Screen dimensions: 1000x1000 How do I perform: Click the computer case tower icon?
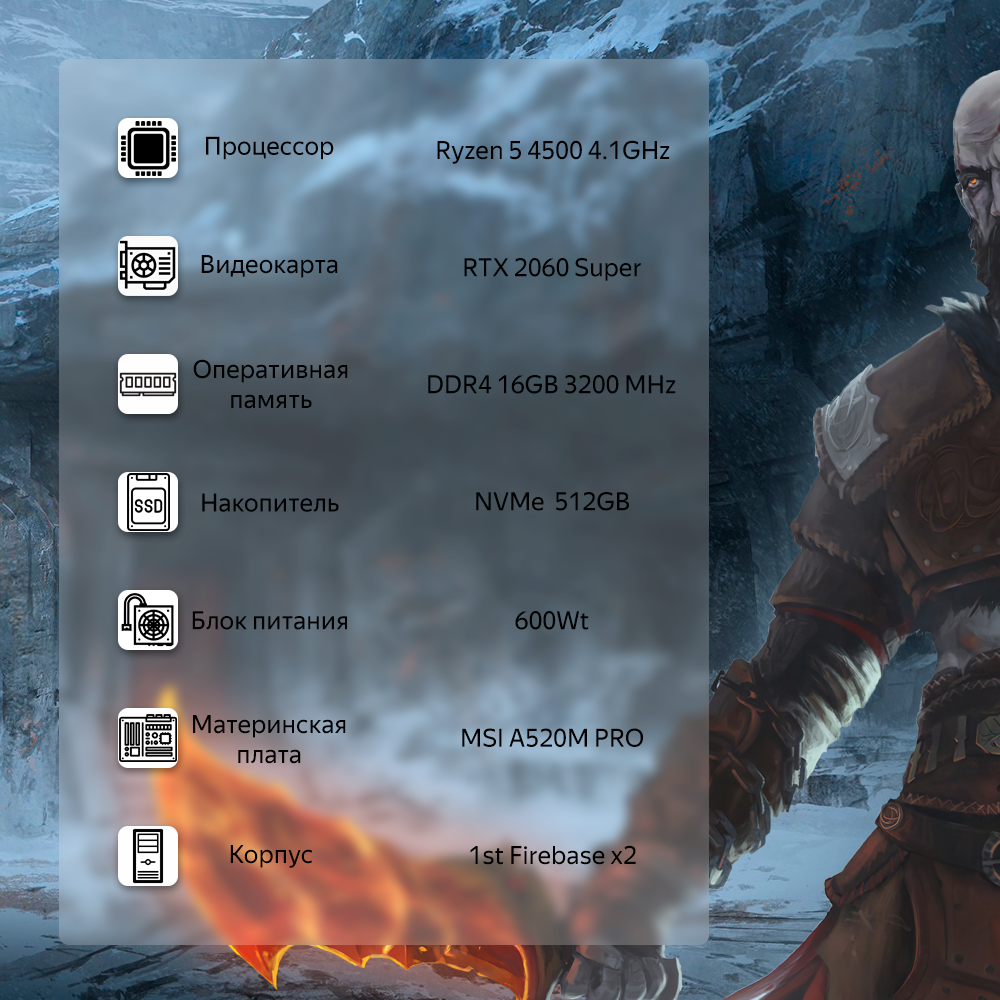tap(148, 856)
